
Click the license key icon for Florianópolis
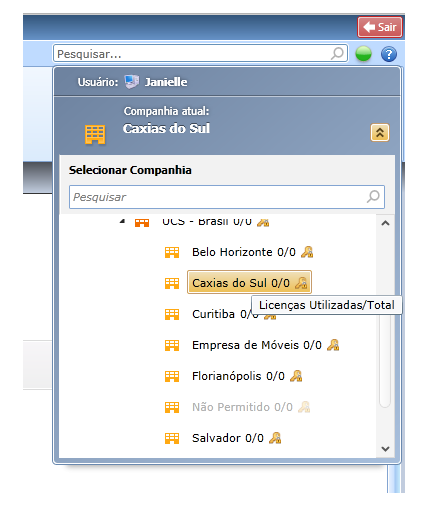point(296,376)
